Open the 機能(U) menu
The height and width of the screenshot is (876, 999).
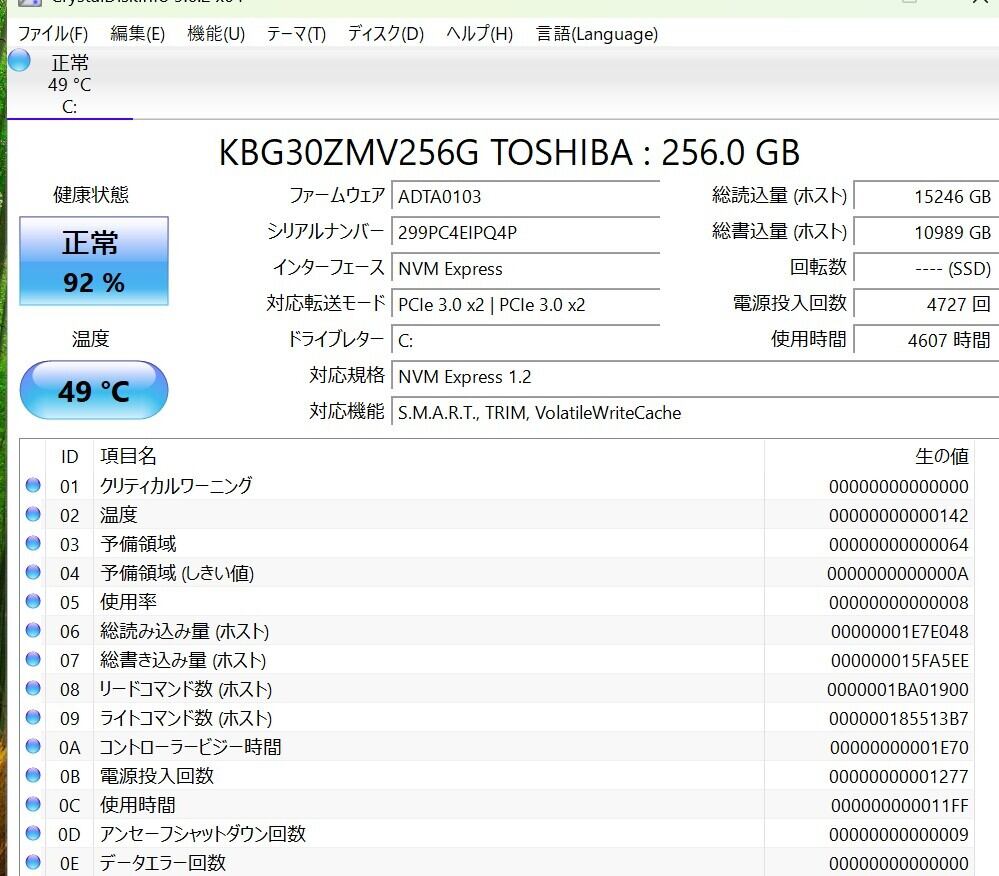(x=216, y=33)
